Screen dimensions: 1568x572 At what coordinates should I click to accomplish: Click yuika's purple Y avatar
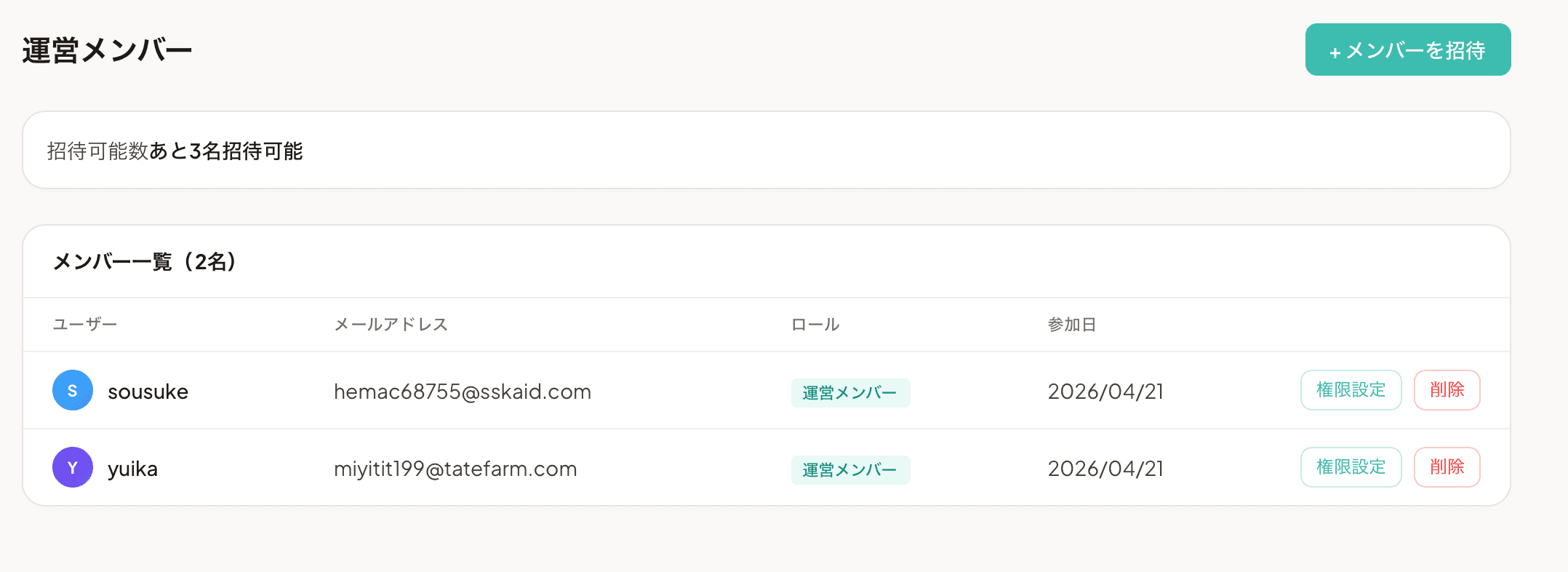pyautogui.click(x=73, y=468)
